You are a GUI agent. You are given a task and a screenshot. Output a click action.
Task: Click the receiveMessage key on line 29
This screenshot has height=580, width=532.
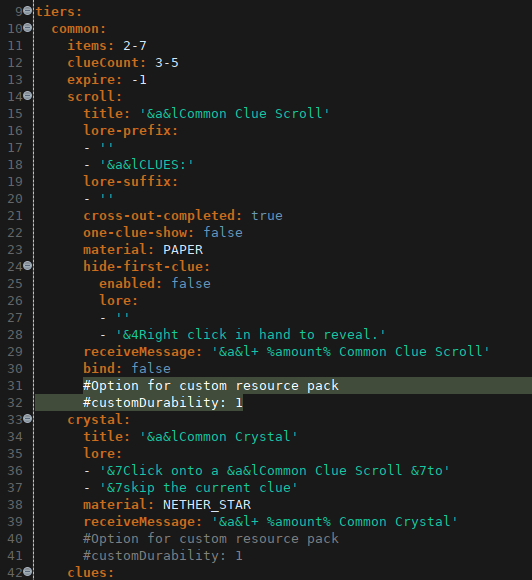[143, 352]
